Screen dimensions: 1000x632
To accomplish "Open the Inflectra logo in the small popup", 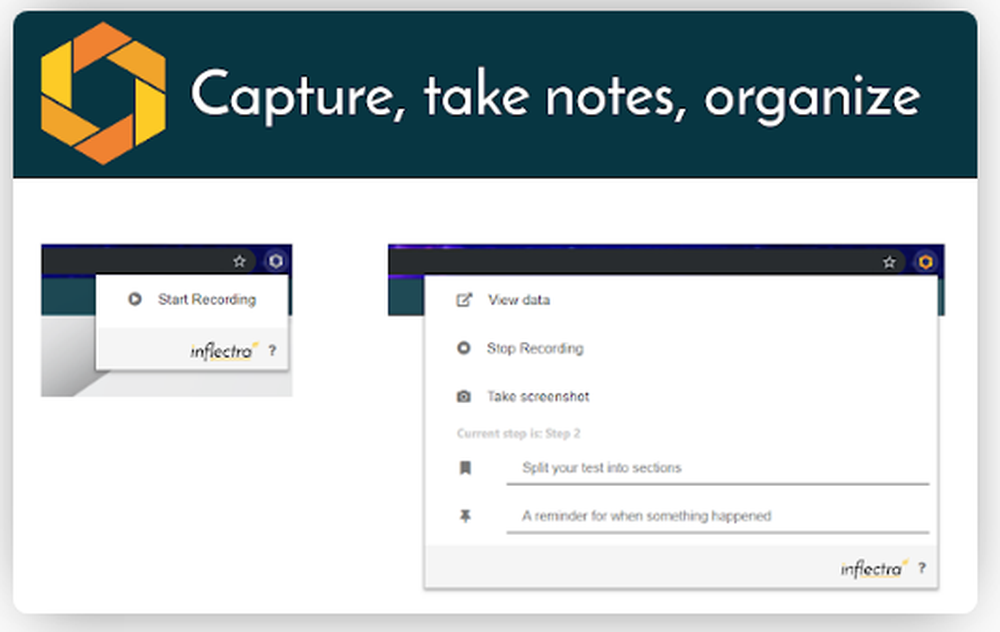I will coord(224,351).
